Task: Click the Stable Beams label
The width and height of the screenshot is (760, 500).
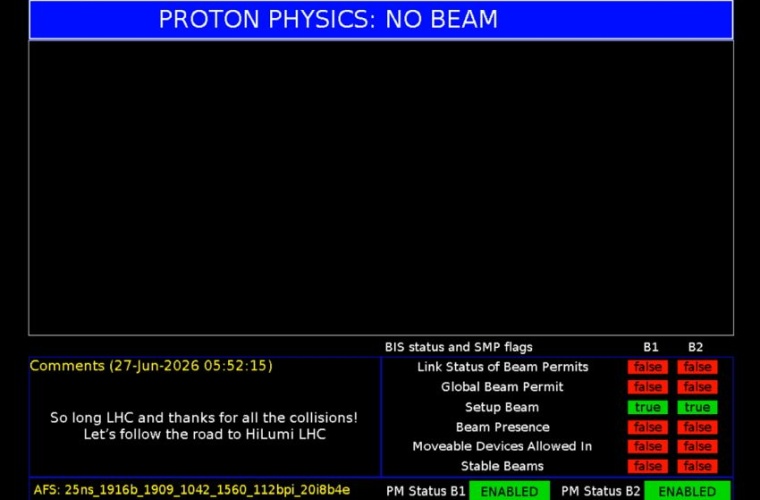Action: (x=502, y=466)
